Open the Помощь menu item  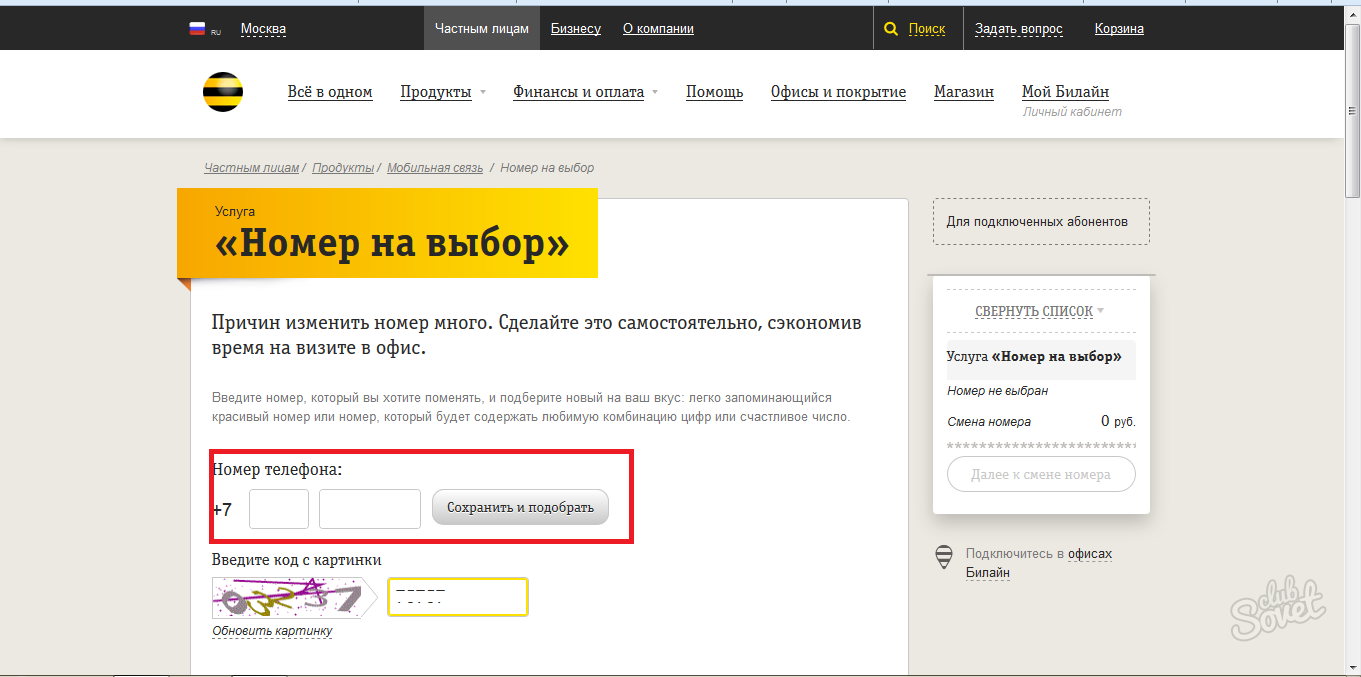click(x=714, y=92)
